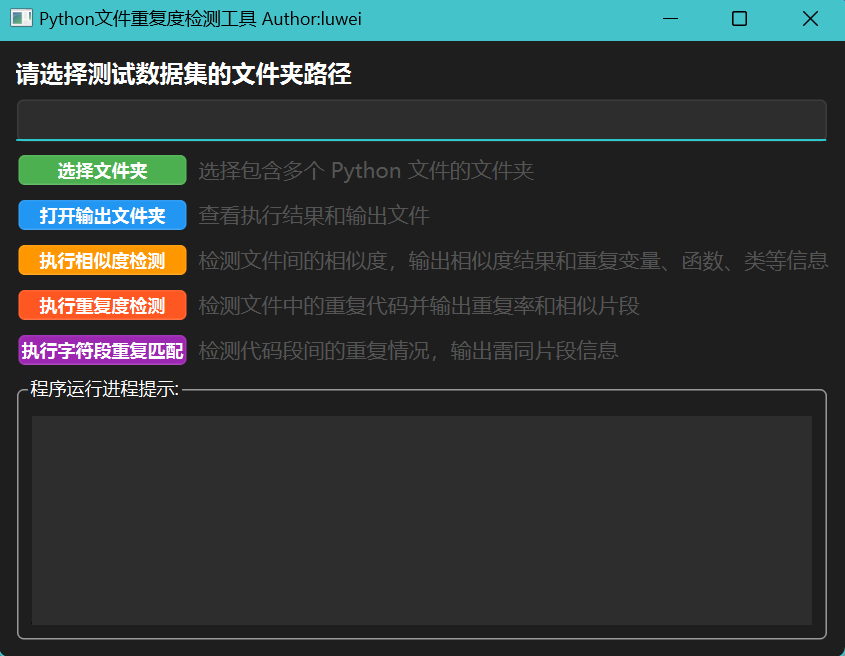
Task: Click the description beginning 检测文件间的相似度
Action: coord(513,261)
